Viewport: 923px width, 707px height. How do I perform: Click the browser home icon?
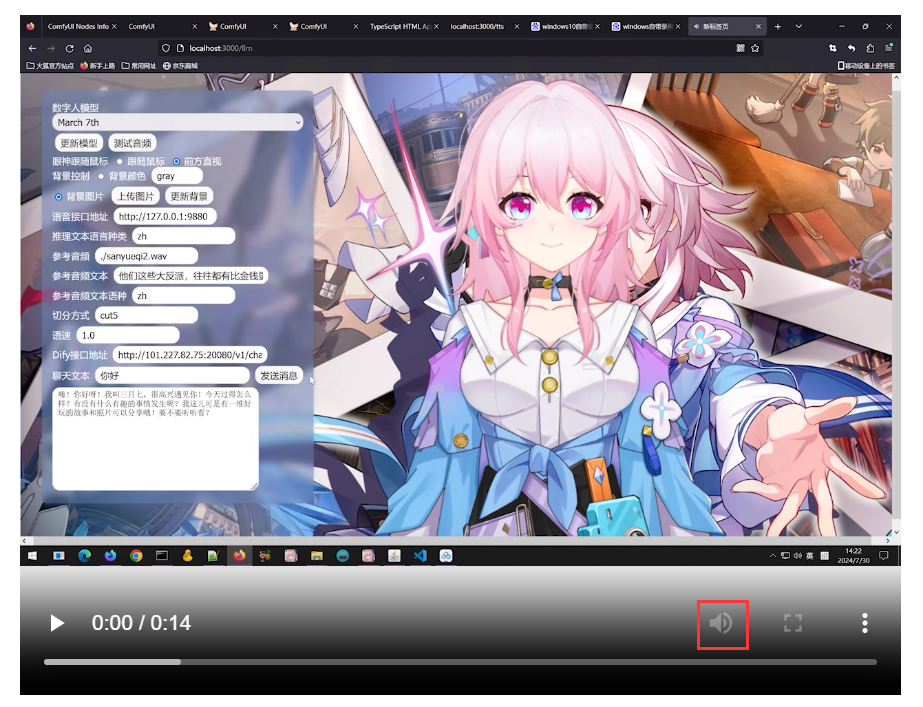pos(88,48)
